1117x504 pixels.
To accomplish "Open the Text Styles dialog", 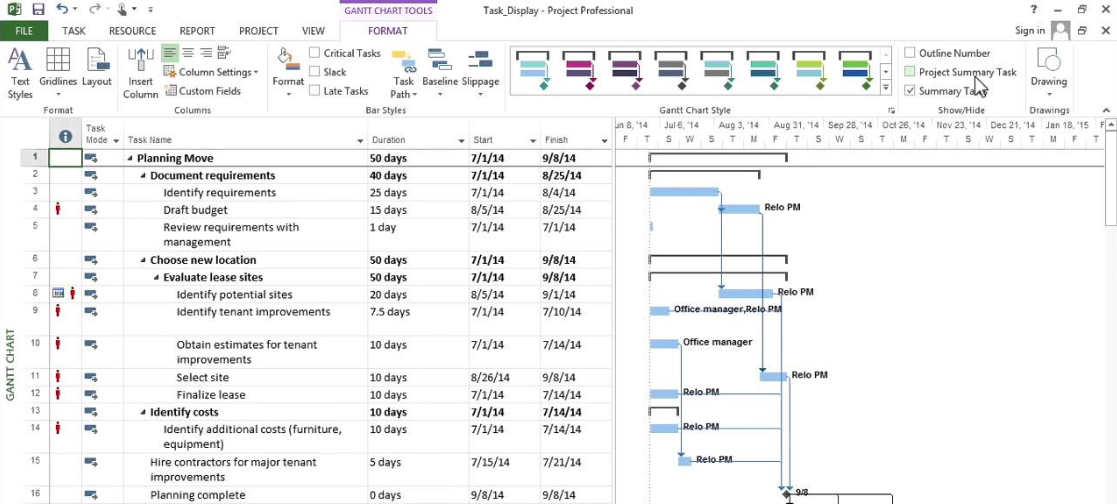I will [x=20, y=73].
